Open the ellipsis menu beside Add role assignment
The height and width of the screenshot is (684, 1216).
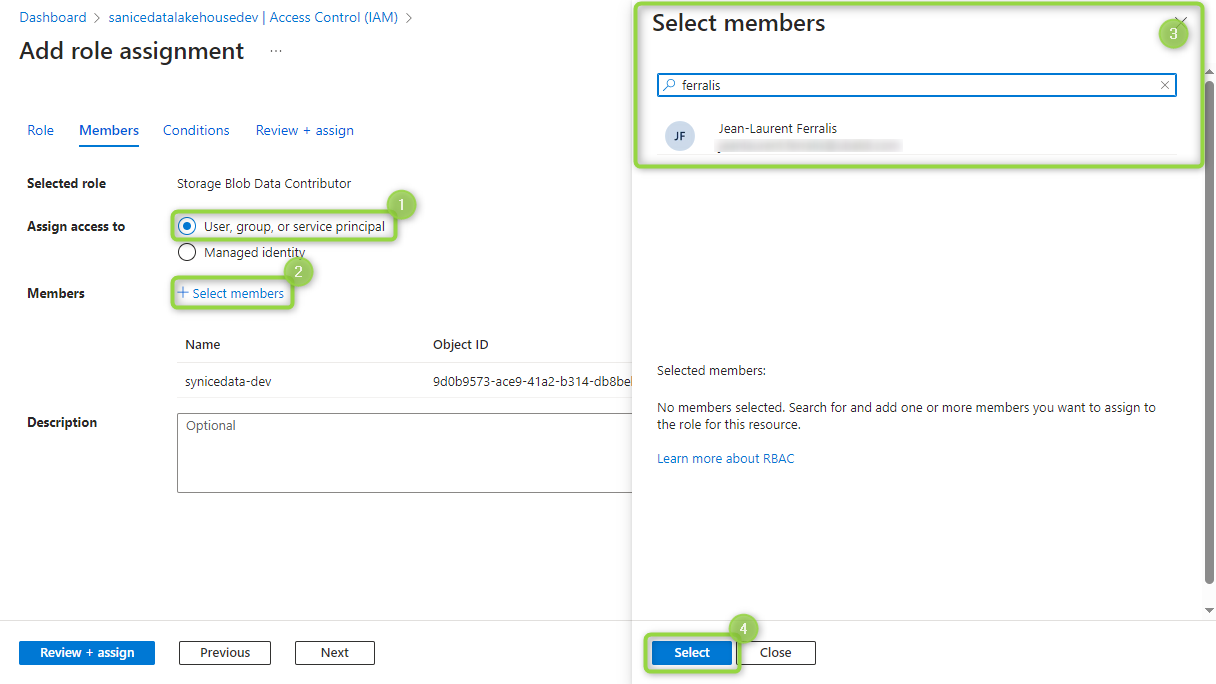point(276,51)
